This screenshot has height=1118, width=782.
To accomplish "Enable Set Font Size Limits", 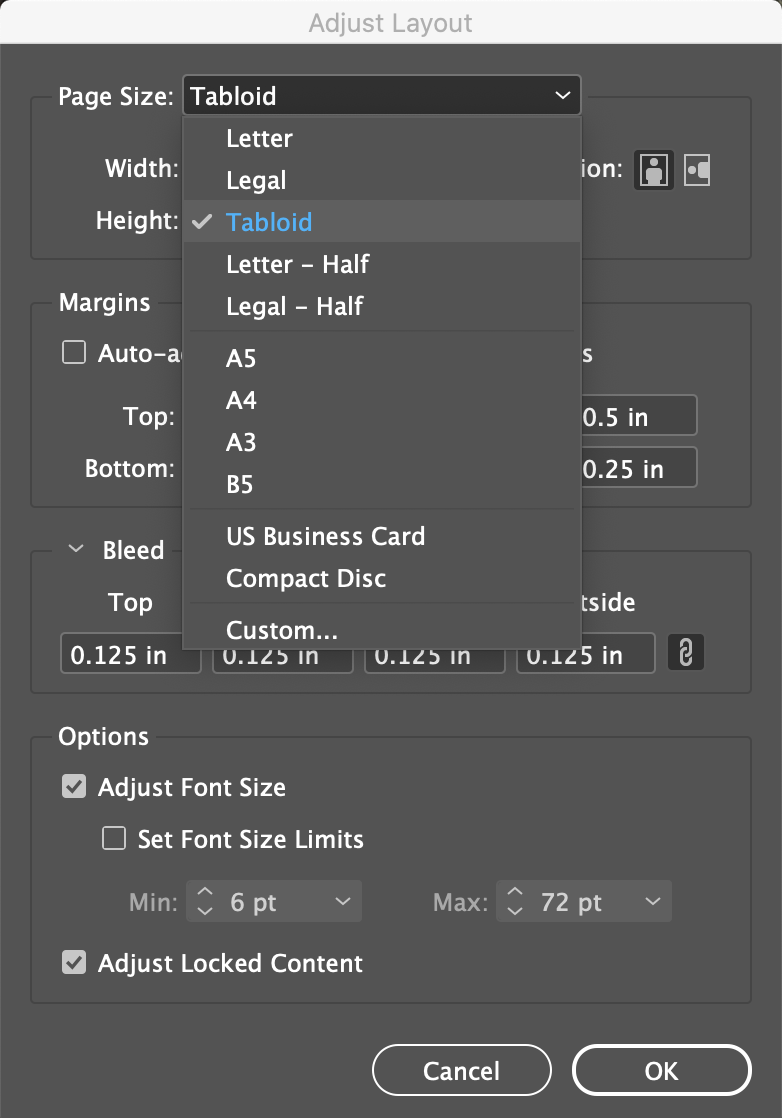I will click(114, 838).
